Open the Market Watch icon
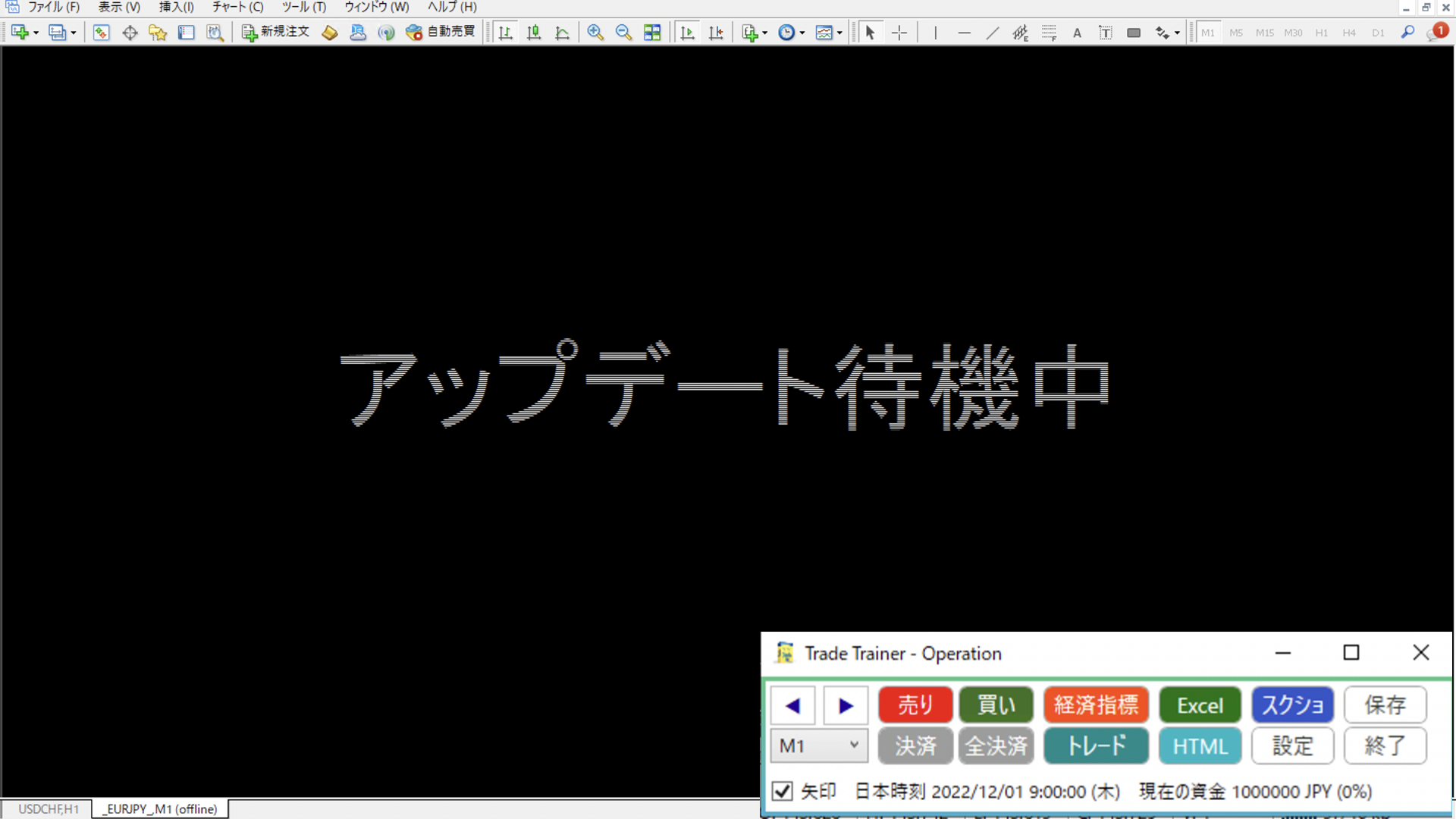This screenshot has width=1456, height=819. click(x=101, y=33)
